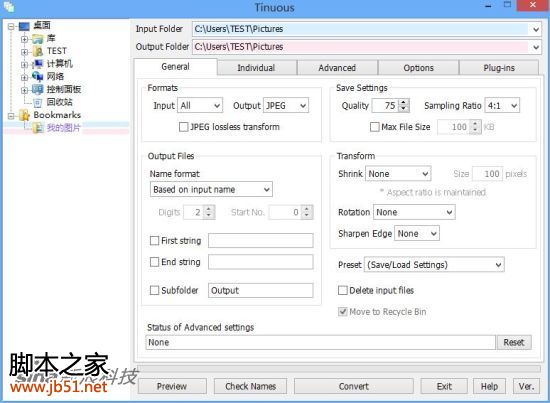Click the conversion progress bar
This screenshot has height=403, width=550.
coord(339,369)
